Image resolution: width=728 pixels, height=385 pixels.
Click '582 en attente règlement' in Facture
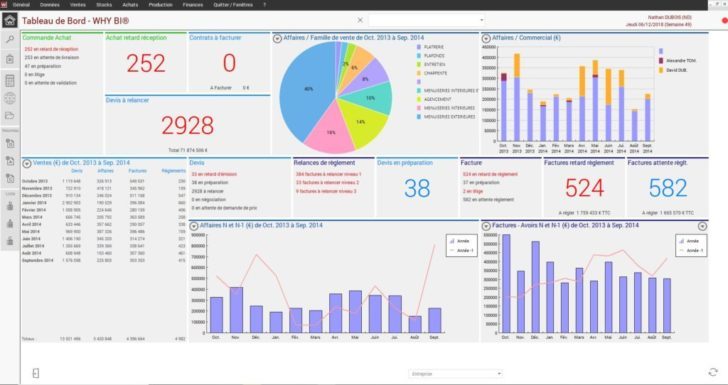488,200
